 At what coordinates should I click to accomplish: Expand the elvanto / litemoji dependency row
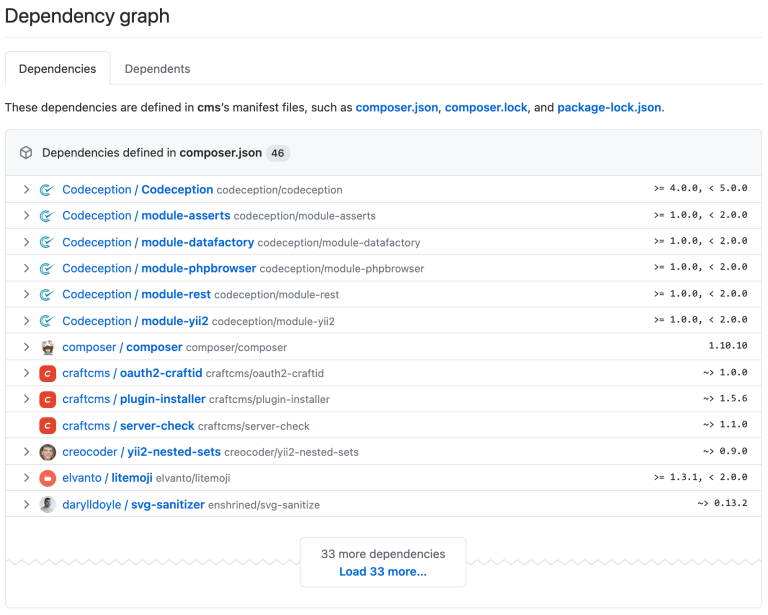(x=26, y=478)
